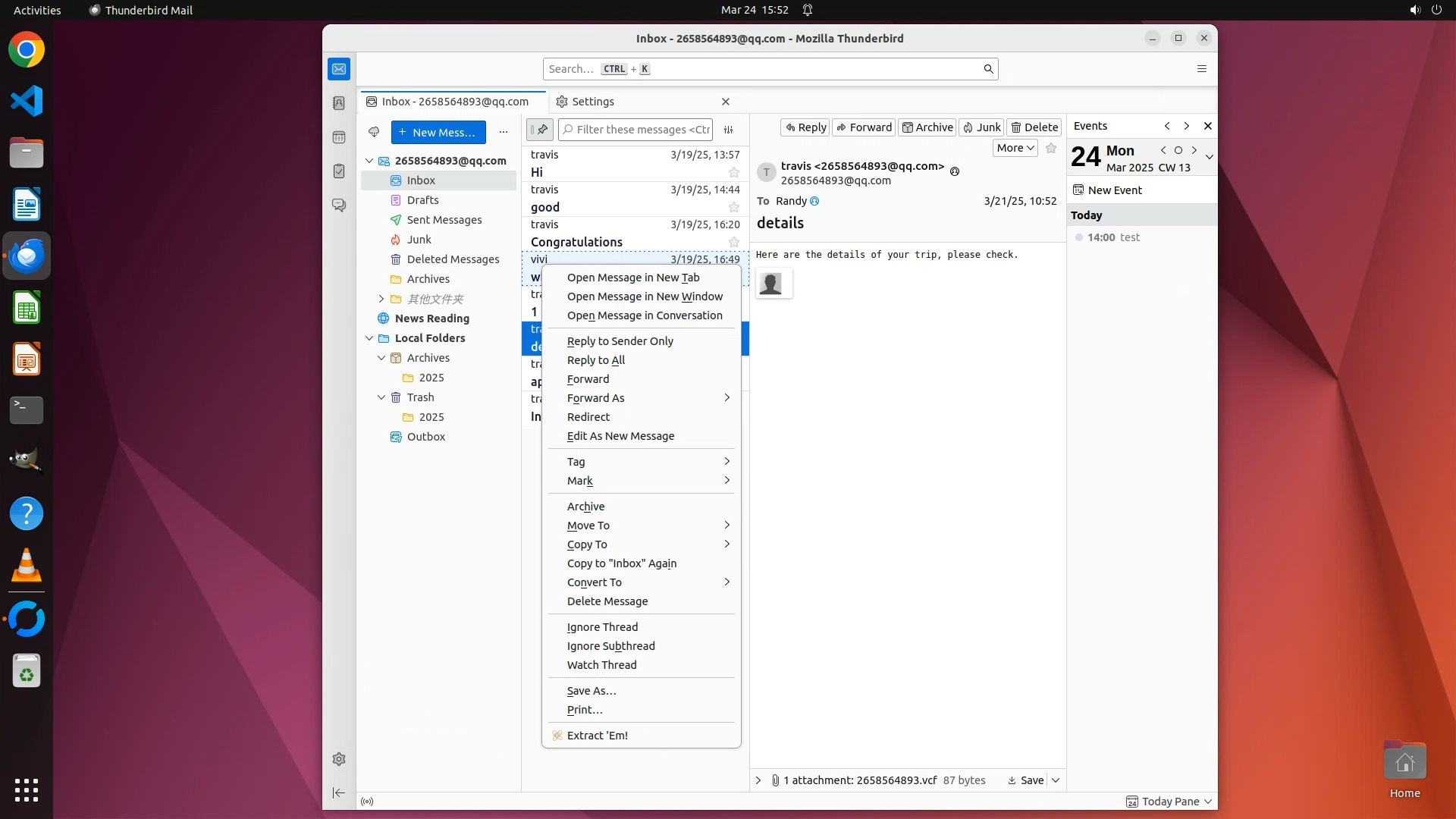1456x819 pixels.
Task: Open the Chat space icon
Action: [x=339, y=206]
